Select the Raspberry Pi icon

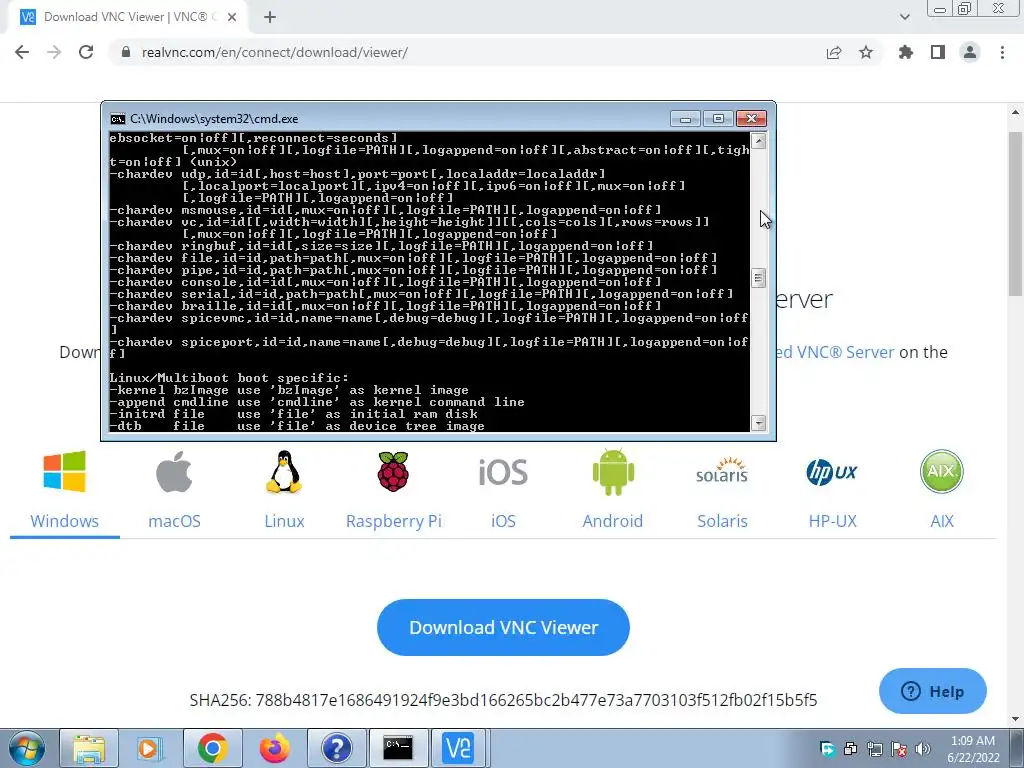click(x=393, y=472)
